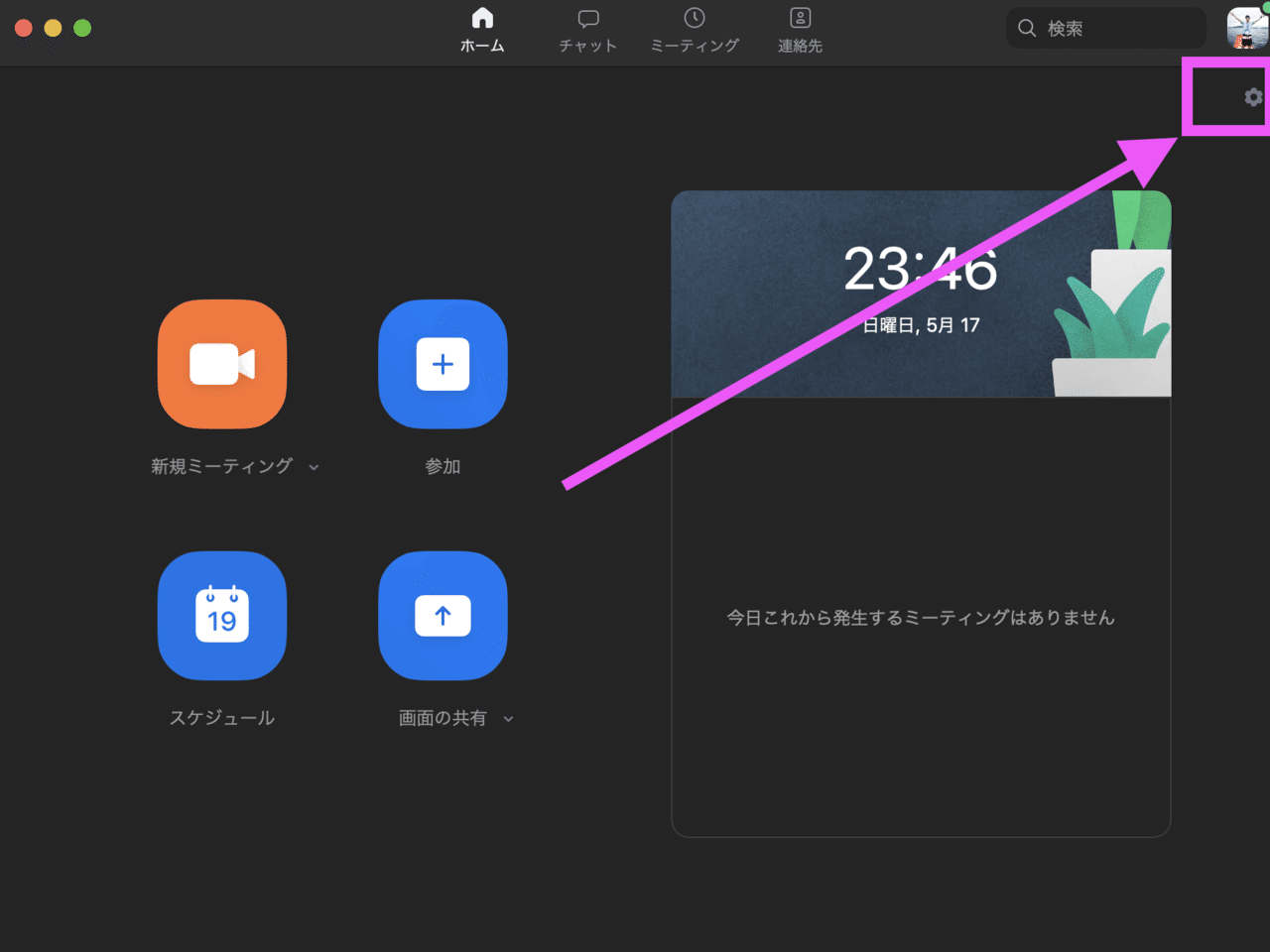1270x952 pixels.
Task: Expand the 画面の共有 dropdown chevron
Action: 508,718
